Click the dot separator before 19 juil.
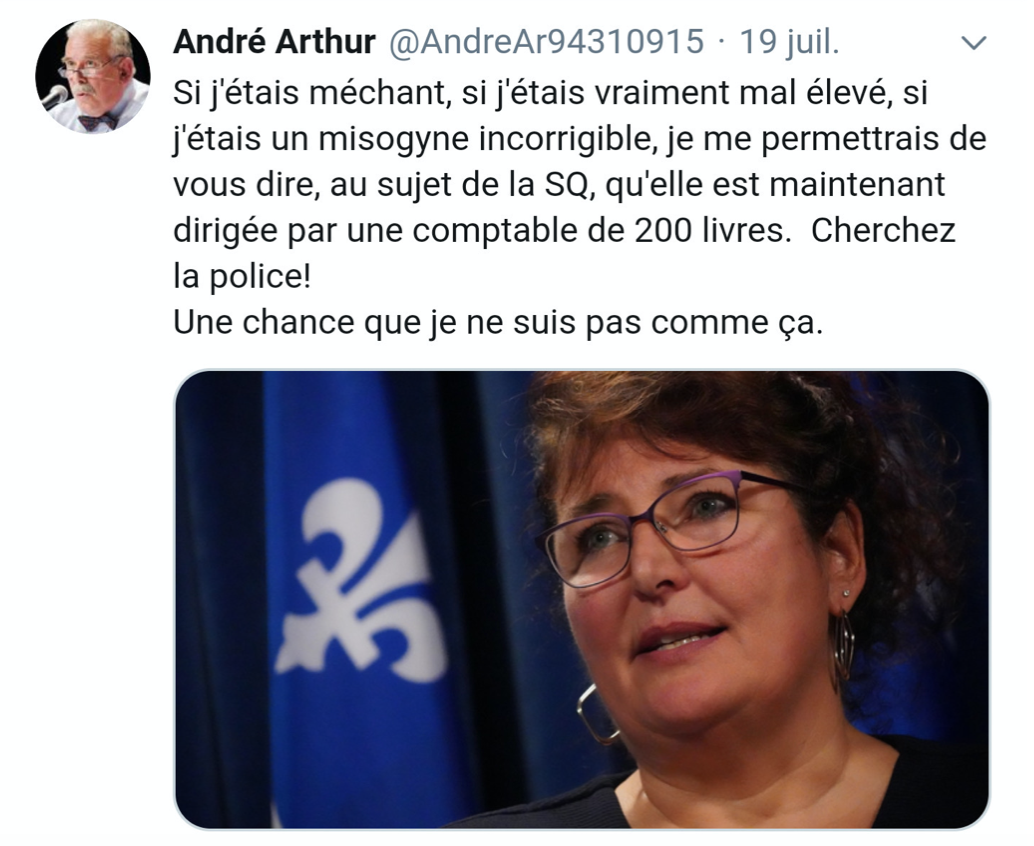The width and height of the screenshot is (1034, 846). (722, 44)
